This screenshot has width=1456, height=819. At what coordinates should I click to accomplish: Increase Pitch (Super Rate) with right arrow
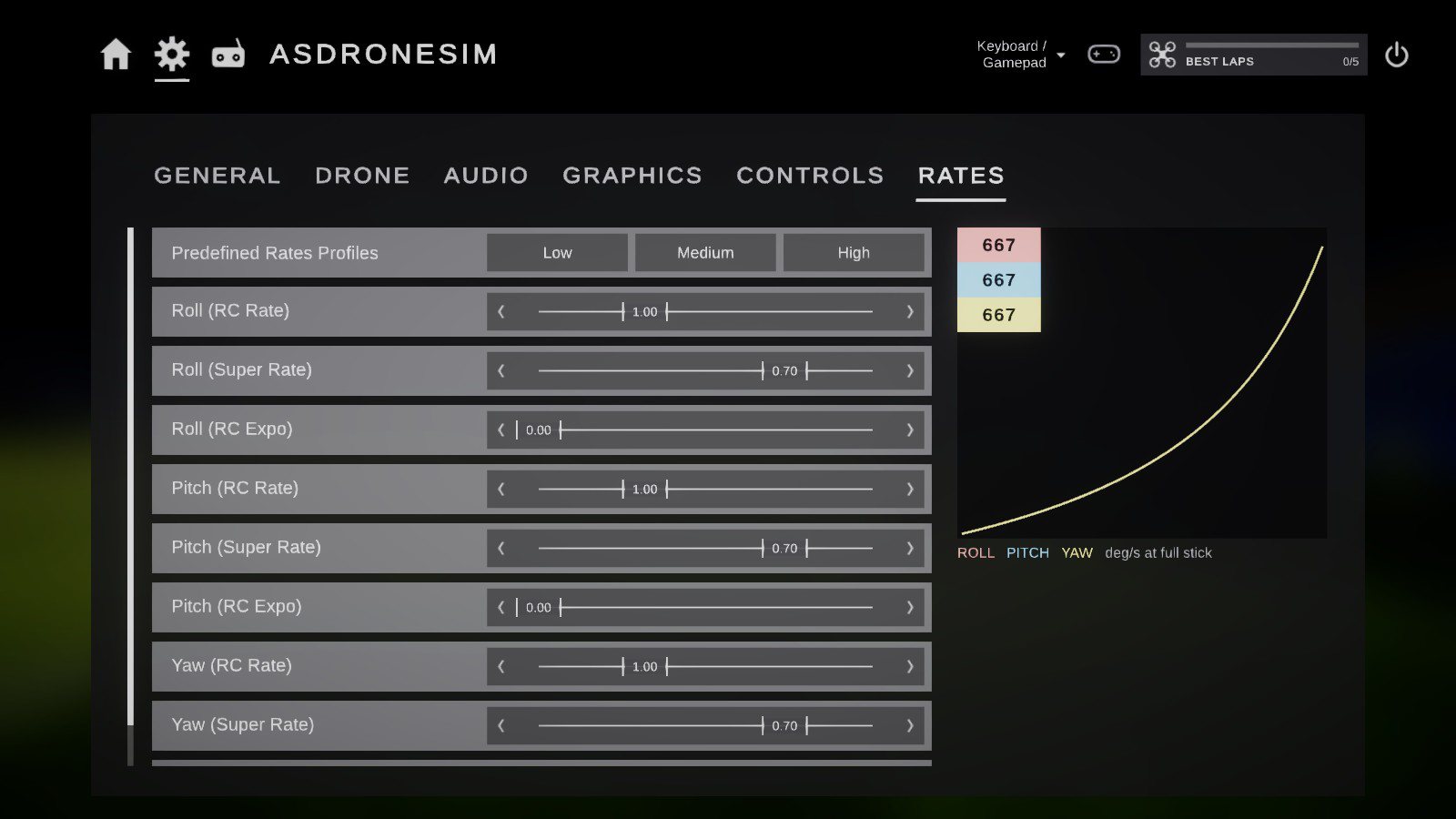click(x=909, y=549)
